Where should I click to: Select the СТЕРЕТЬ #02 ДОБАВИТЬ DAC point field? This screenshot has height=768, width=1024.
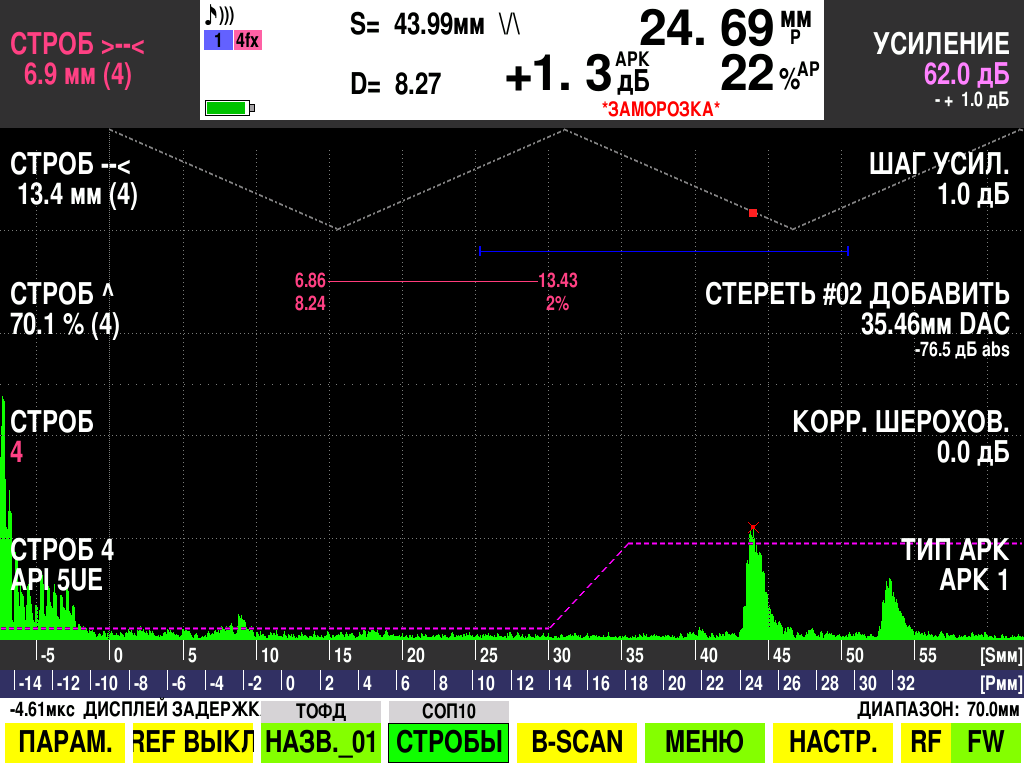(857, 309)
